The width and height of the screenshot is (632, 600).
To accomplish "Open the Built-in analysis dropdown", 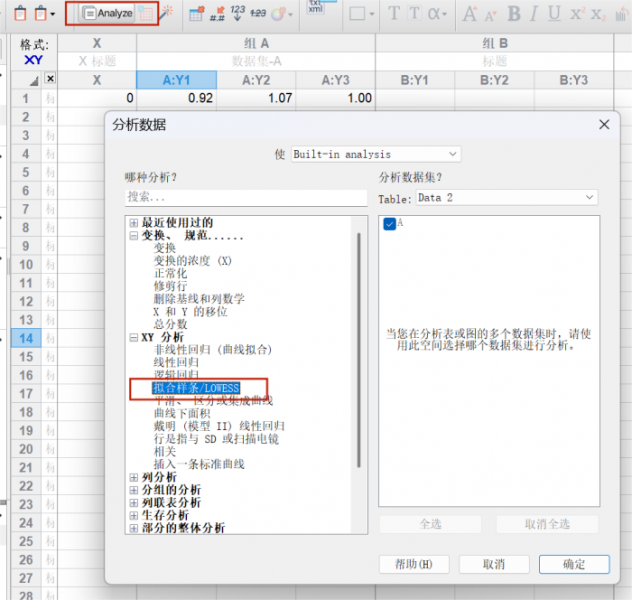I will click(375, 154).
